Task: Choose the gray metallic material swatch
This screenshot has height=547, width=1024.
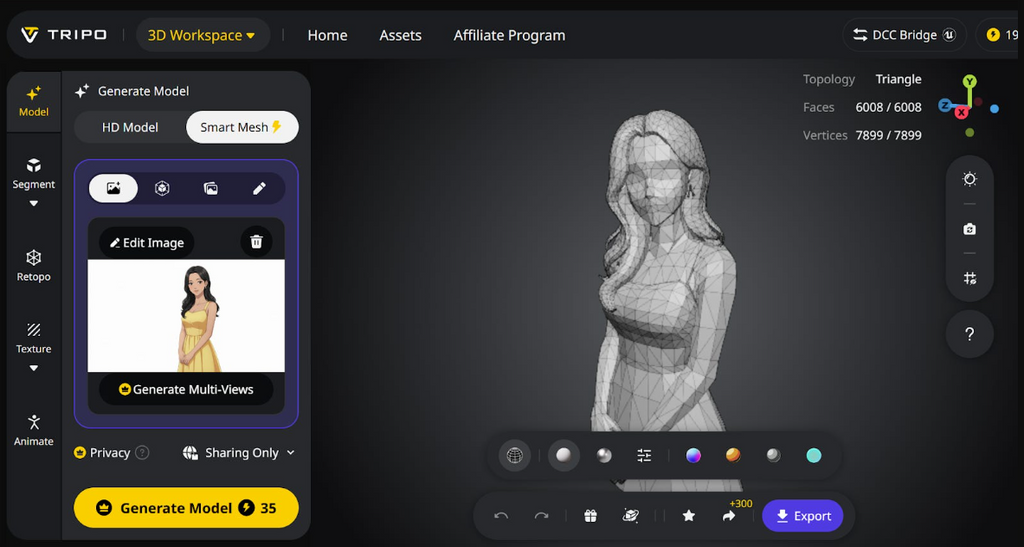Action: click(x=773, y=456)
